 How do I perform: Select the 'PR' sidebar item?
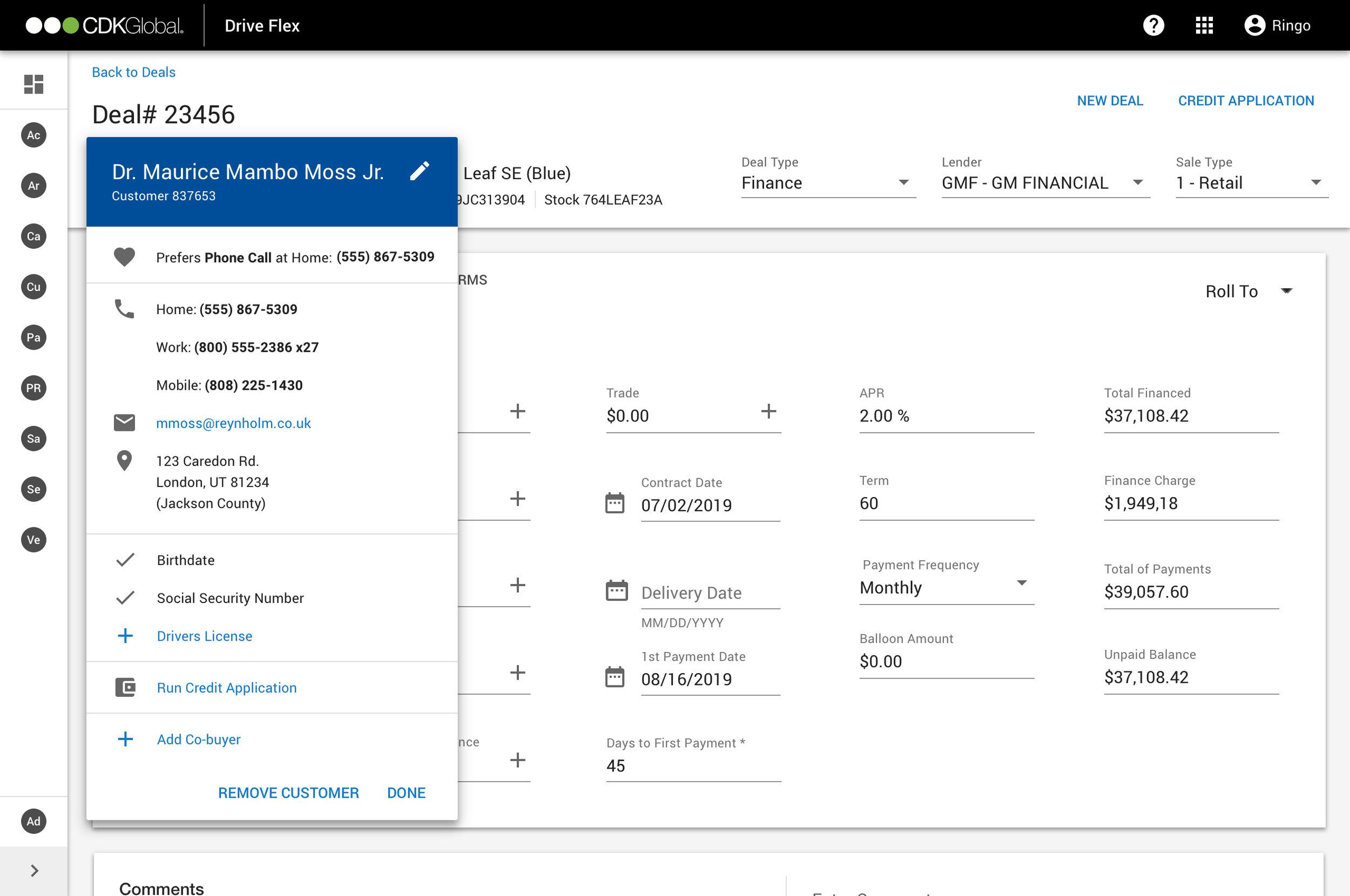coord(33,388)
